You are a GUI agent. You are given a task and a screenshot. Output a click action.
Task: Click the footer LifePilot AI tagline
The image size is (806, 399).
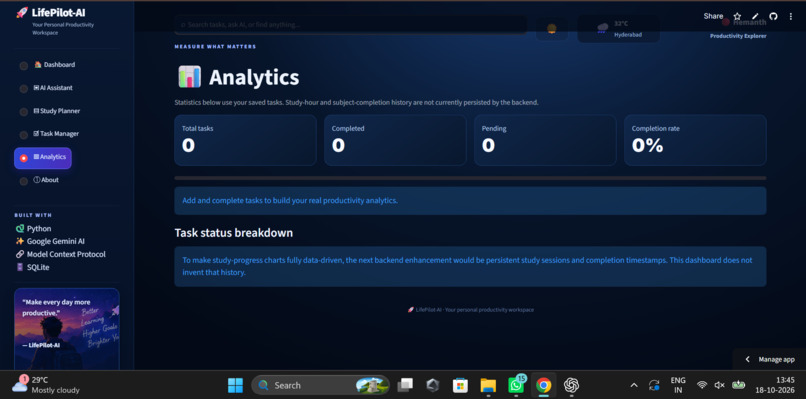click(470, 310)
